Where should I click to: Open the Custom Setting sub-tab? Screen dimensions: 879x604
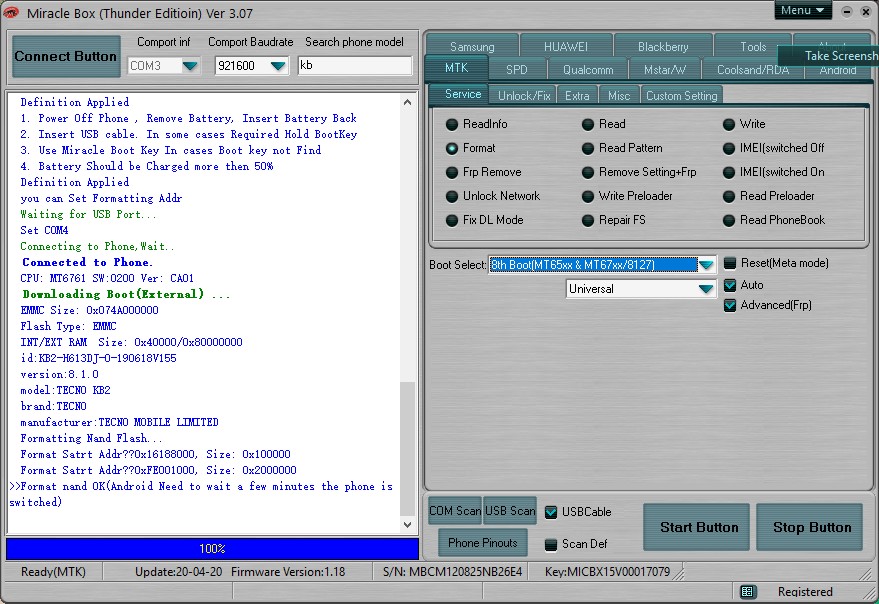tap(681, 96)
